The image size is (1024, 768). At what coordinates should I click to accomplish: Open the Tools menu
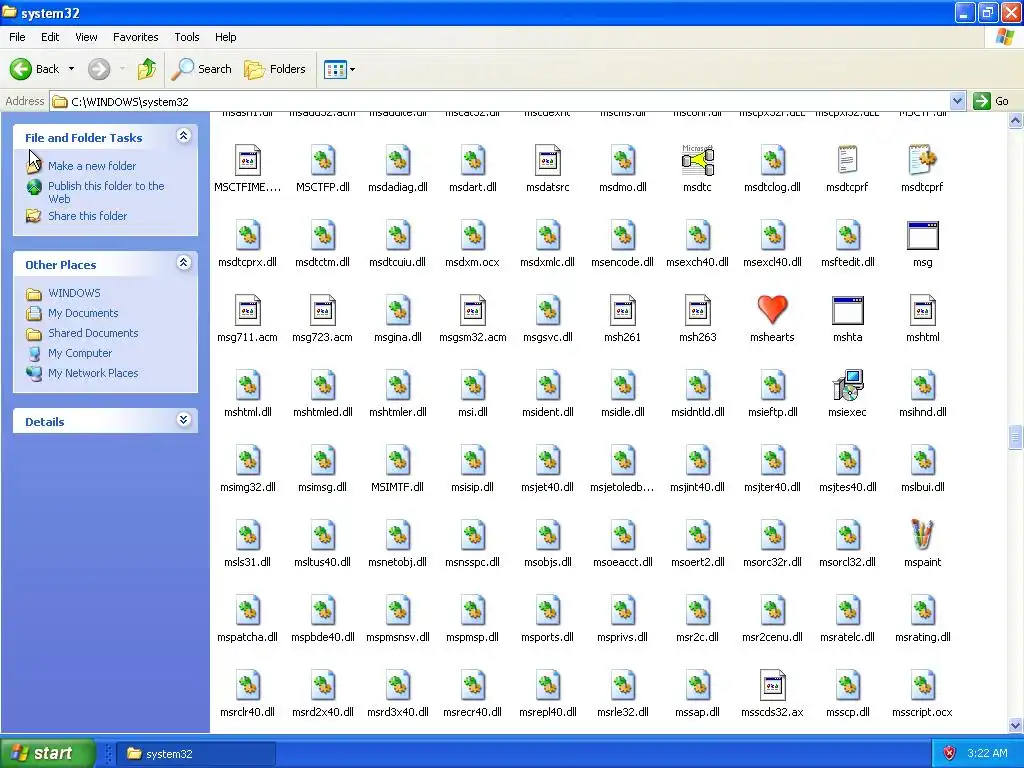[x=187, y=37]
